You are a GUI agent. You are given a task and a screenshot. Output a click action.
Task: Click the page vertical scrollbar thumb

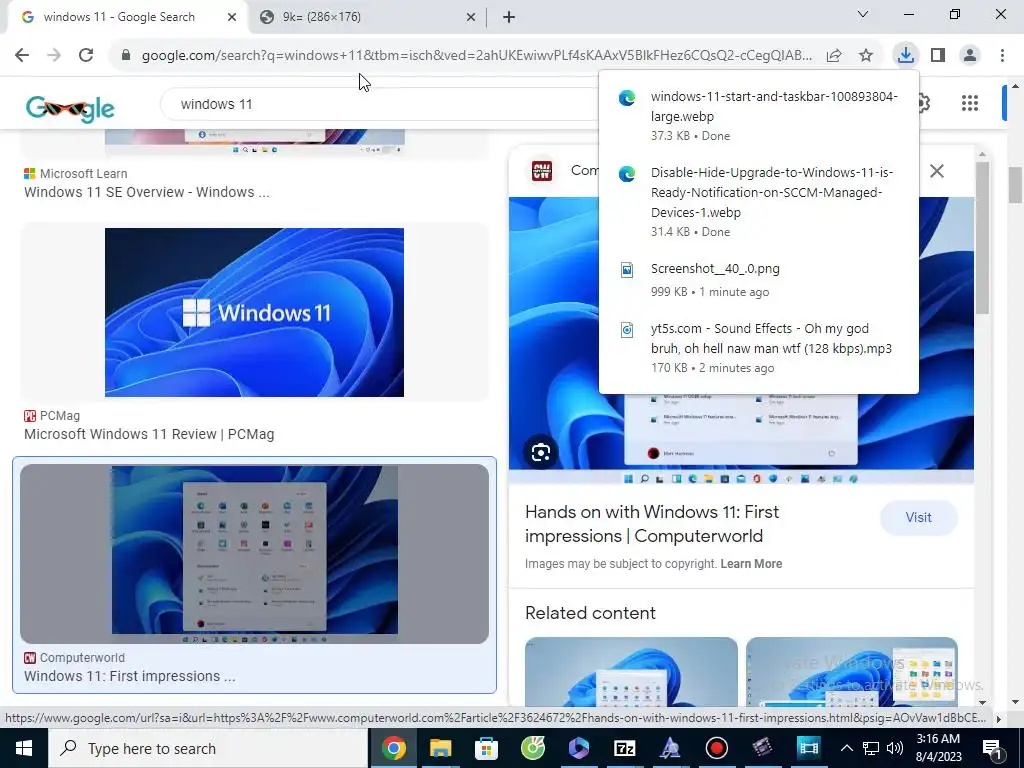(x=1014, y=185)
